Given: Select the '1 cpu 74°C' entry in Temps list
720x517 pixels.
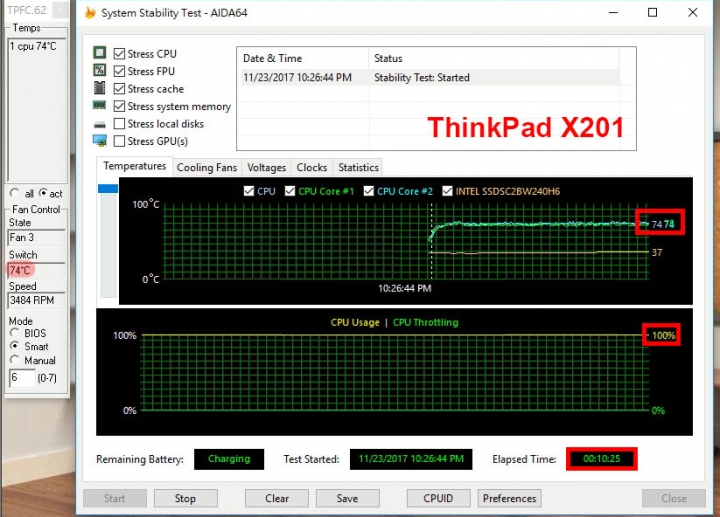Looking at the screenshot, I should click(33, 46).
